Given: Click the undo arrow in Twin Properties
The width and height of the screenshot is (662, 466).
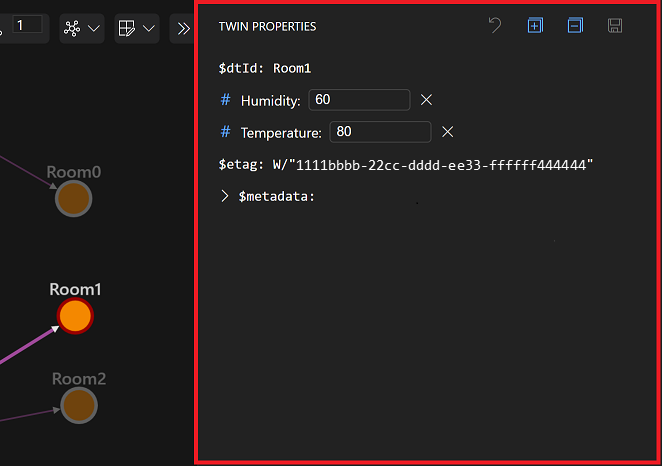Looking at the screenshot, I should click(494, 26).
